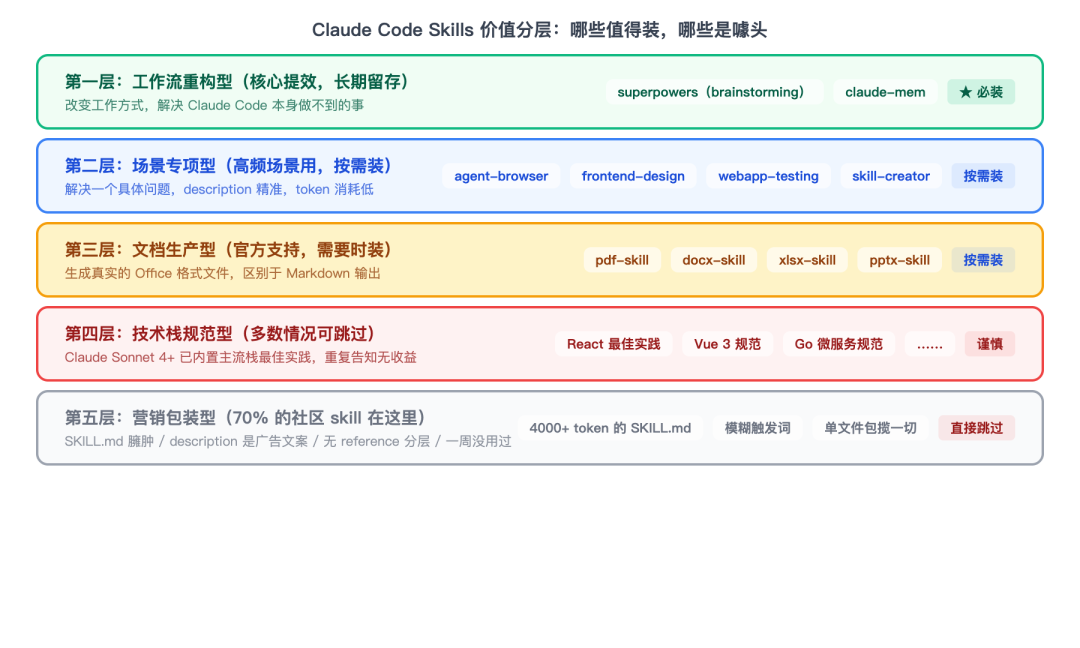The height and width of the screenshot is (648, 1080).
Task: Click subtitle 改变工作方式，解决 Claude Code 本身做不到的事
Action: click(x=214, y=105)
